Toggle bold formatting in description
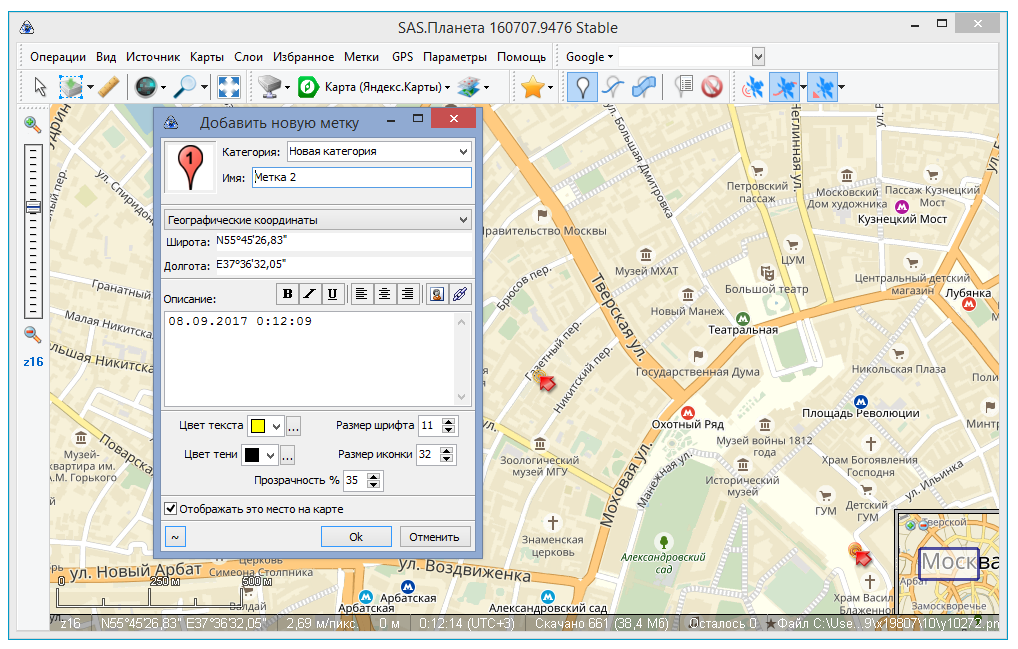Screen dimensions: 1018x649 point(288,294)
